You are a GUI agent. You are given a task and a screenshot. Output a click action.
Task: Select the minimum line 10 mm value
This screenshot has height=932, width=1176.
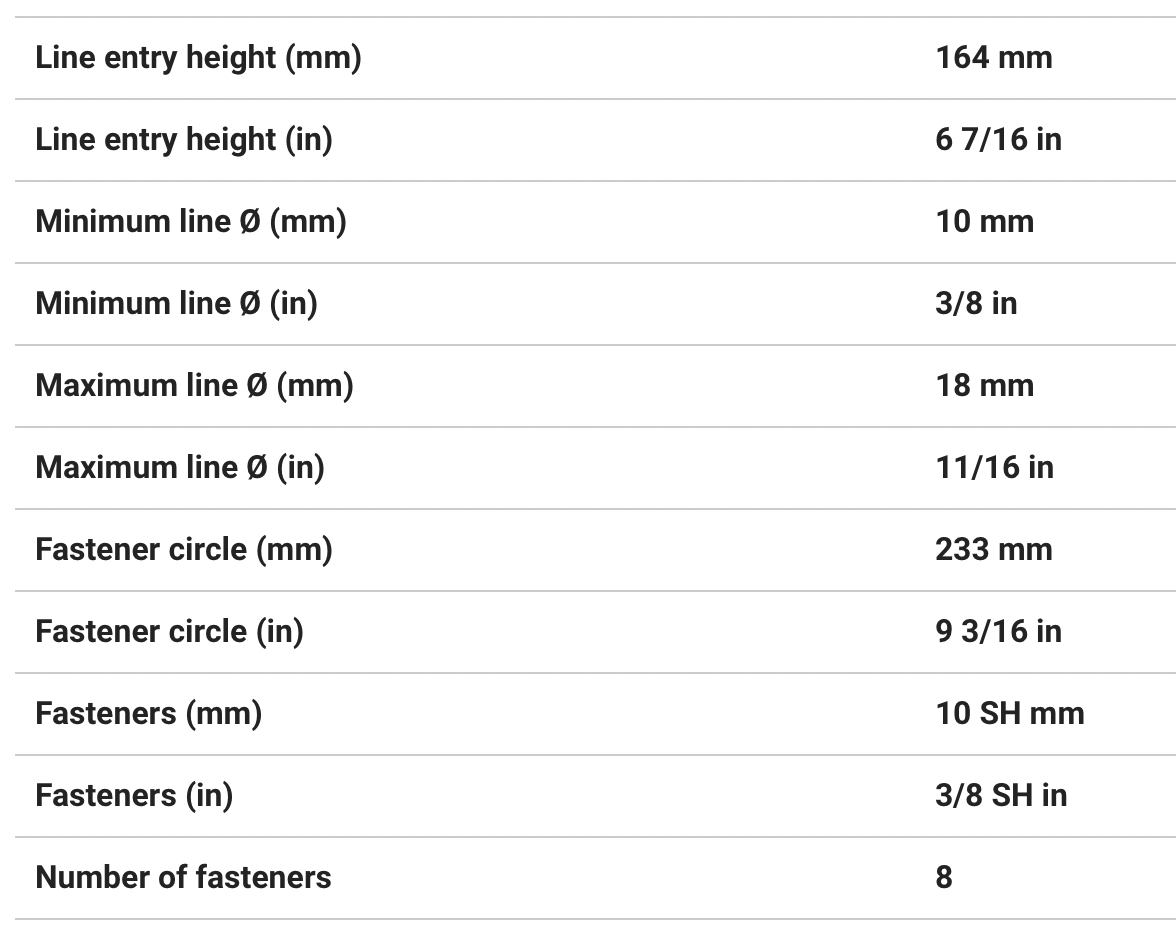pyautogui.click(x=984, y=222)
